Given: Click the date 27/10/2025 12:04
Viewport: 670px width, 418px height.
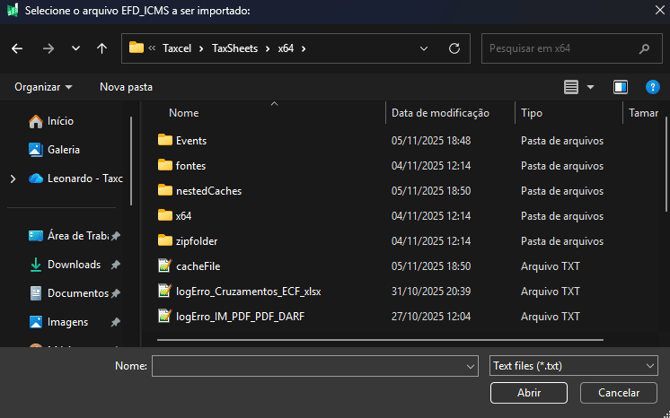Looking at the screenshot, I should pyautogui.click(x=431, y=317).
